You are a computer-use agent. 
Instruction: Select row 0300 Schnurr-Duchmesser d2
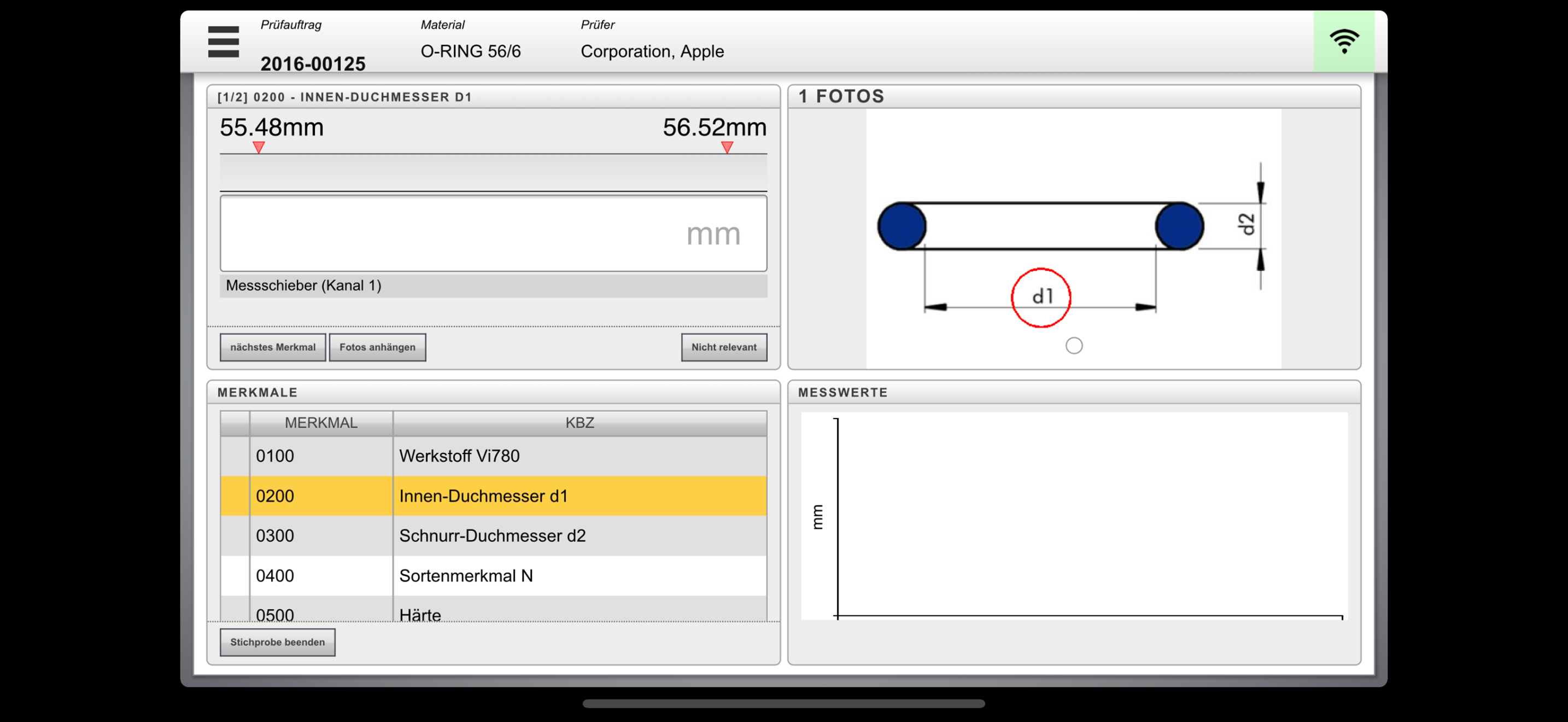pyautogui.click(x=493, y=535)
